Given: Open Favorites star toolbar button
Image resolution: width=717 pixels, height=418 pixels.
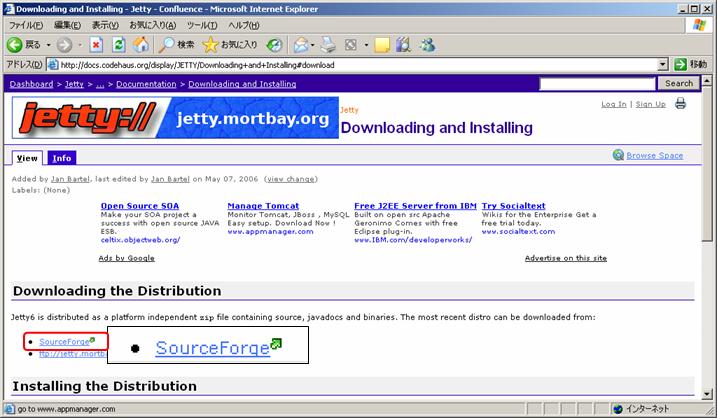Looking at the screenshot, I should pos(230,45).
